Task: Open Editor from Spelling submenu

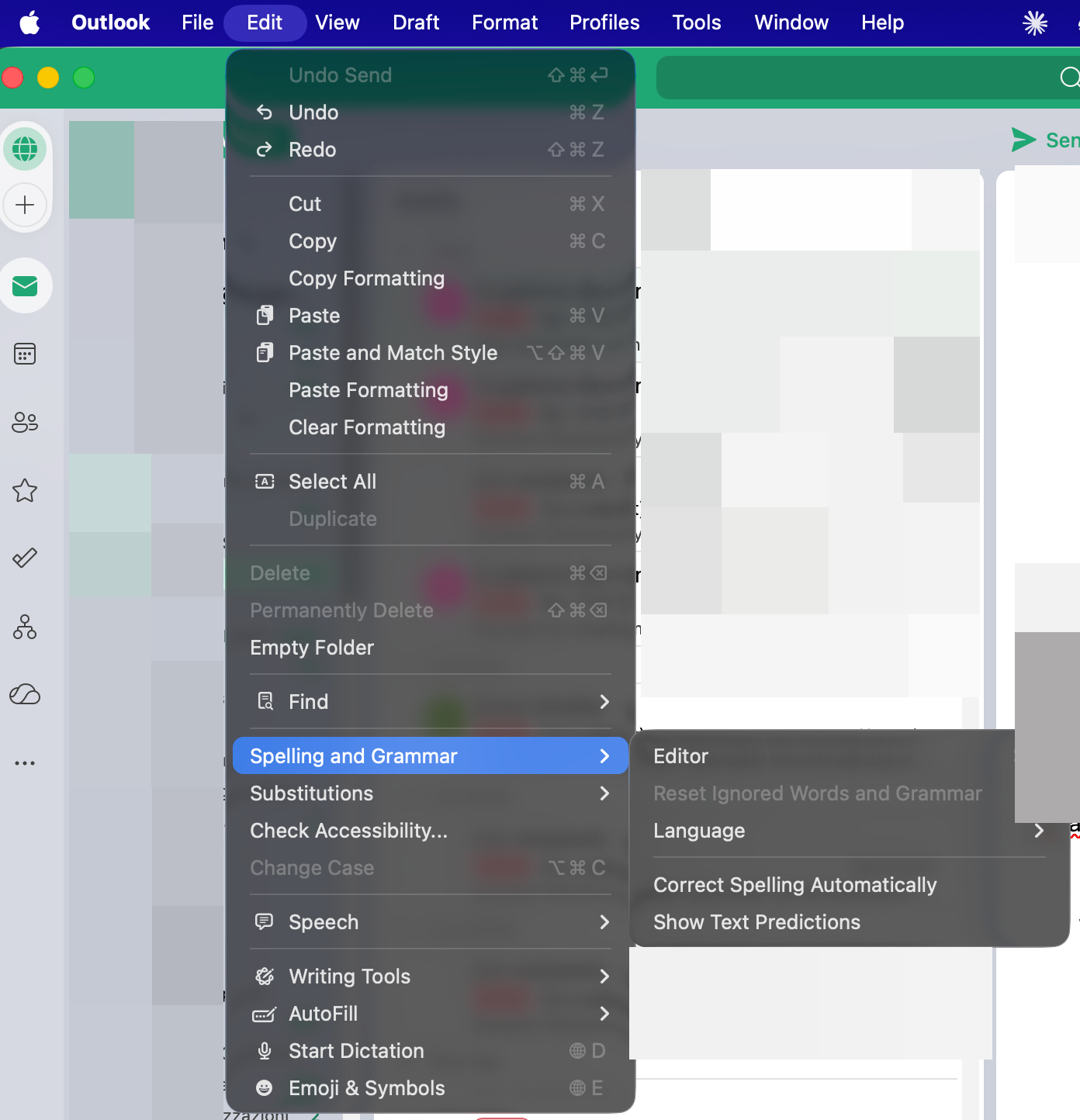Action: pos(850,756)
